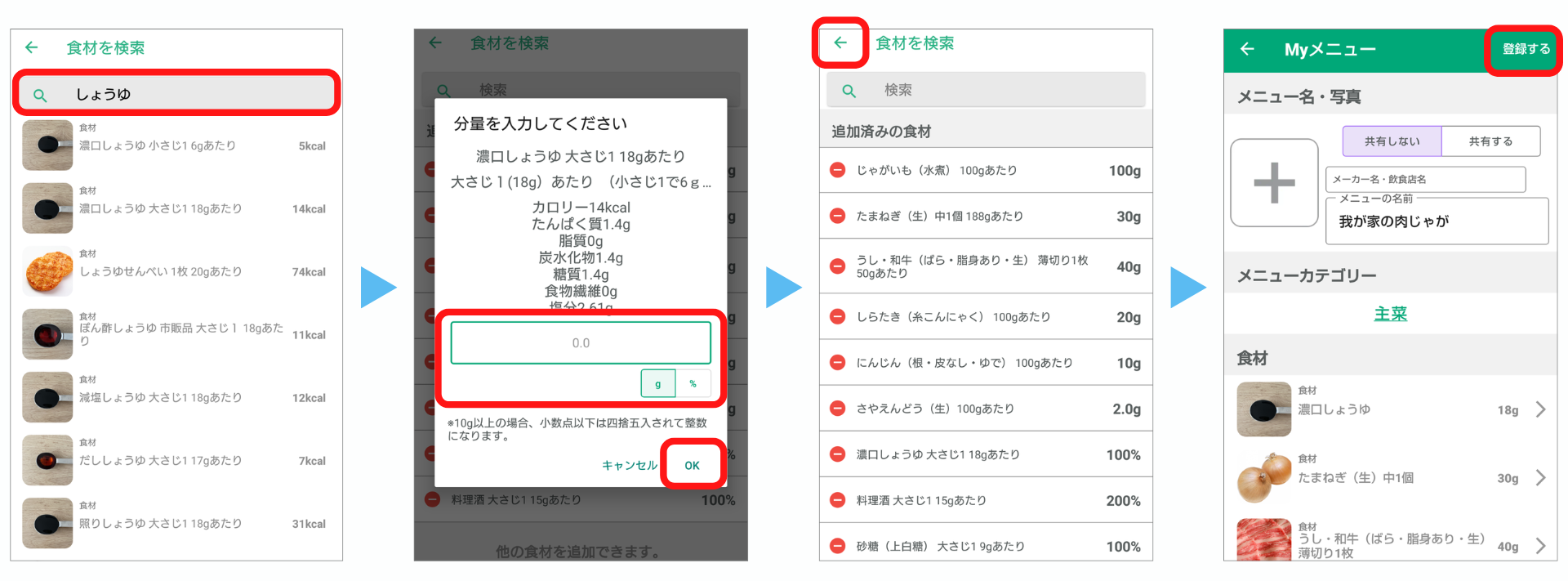Image resolution: width=1568 pixels, height=581 pixels.
Task: Click magnifier icon in 追加済みの食材 search bar
Action: [849, 91]
